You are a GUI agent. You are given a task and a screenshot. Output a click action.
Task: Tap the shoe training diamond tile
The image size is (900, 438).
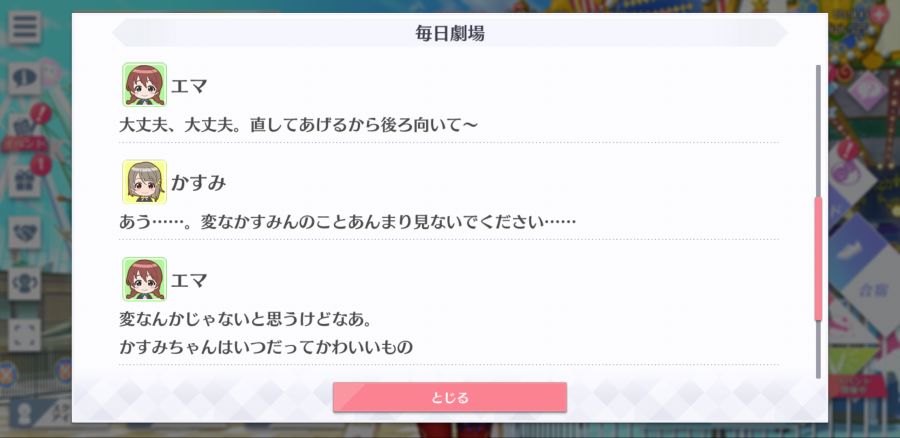click(x=854, y=249)
